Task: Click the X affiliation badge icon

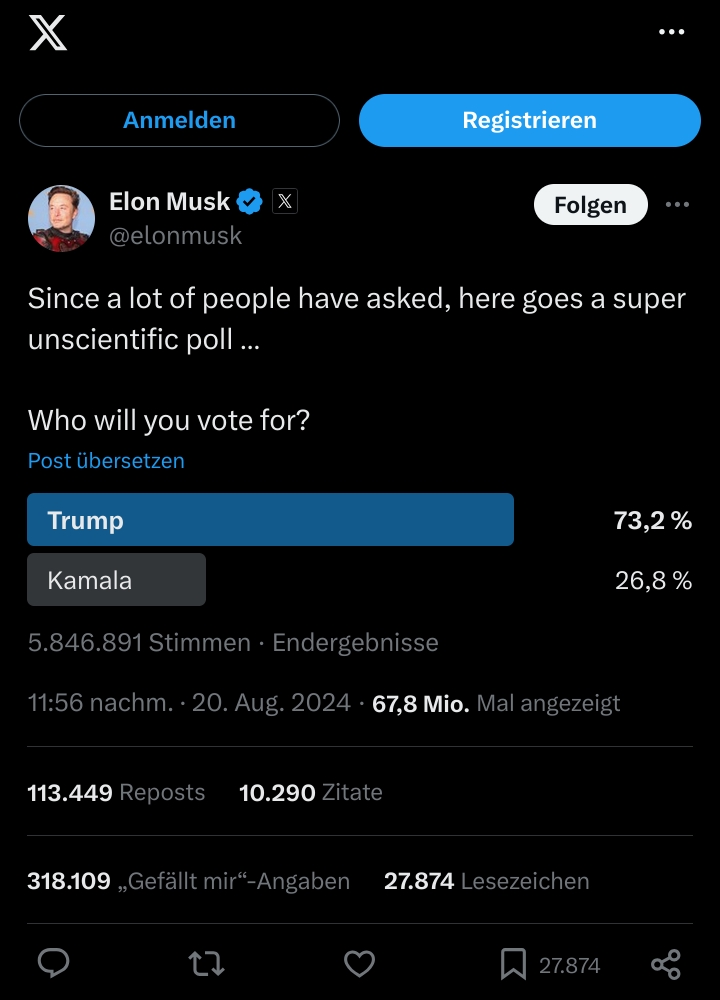Action: pos(285,202)
